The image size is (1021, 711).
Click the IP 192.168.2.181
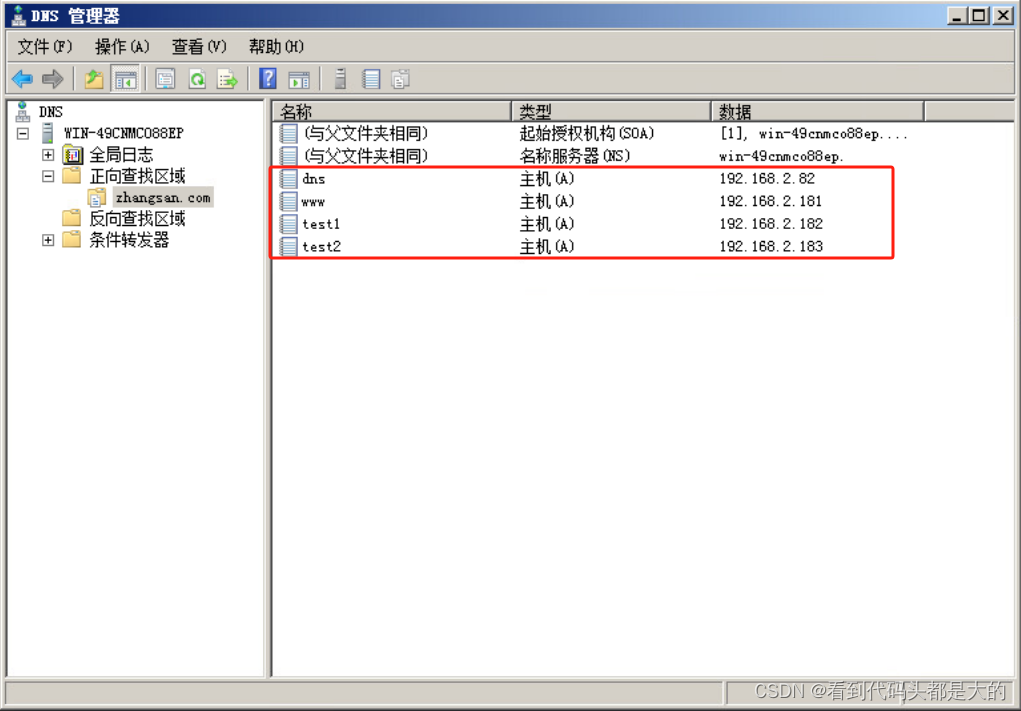770,201
